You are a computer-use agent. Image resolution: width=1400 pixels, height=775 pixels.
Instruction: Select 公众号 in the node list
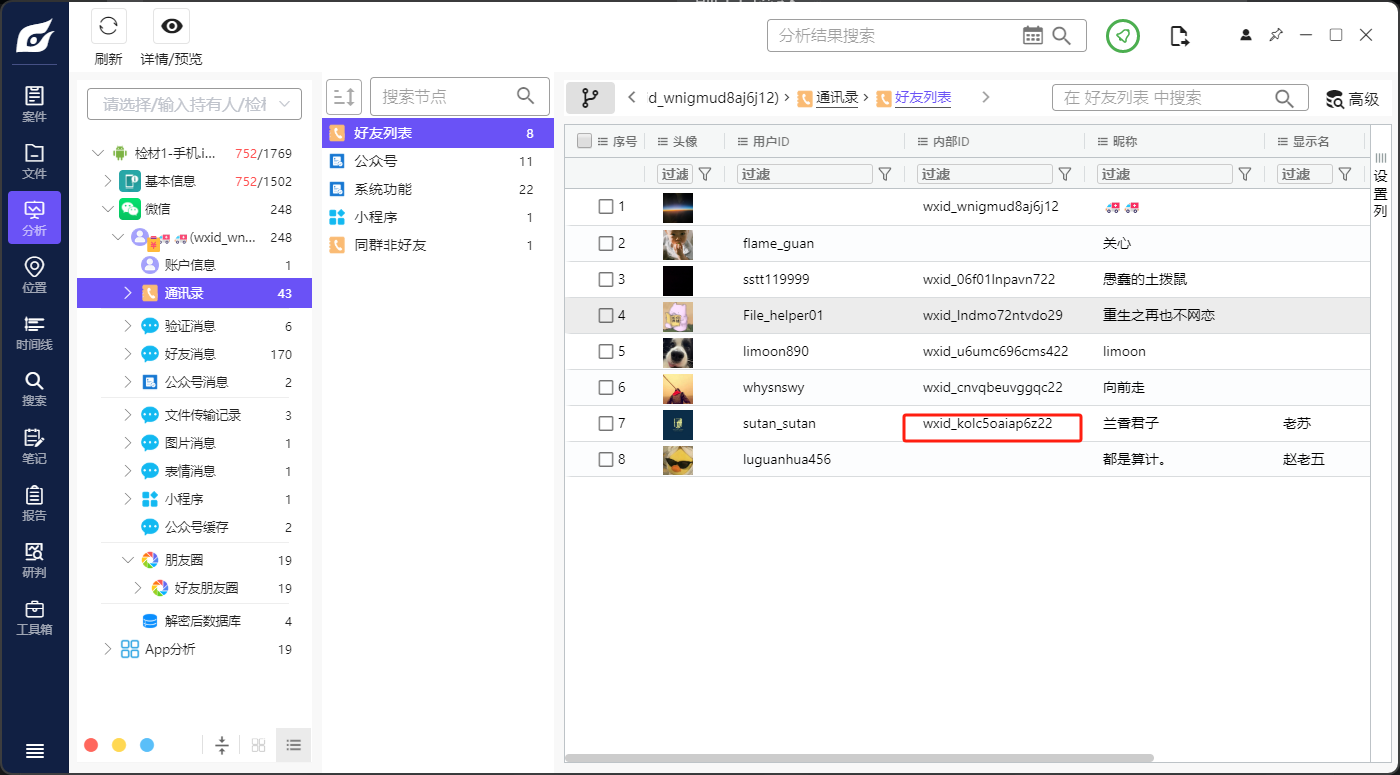(x=375, y=161)
